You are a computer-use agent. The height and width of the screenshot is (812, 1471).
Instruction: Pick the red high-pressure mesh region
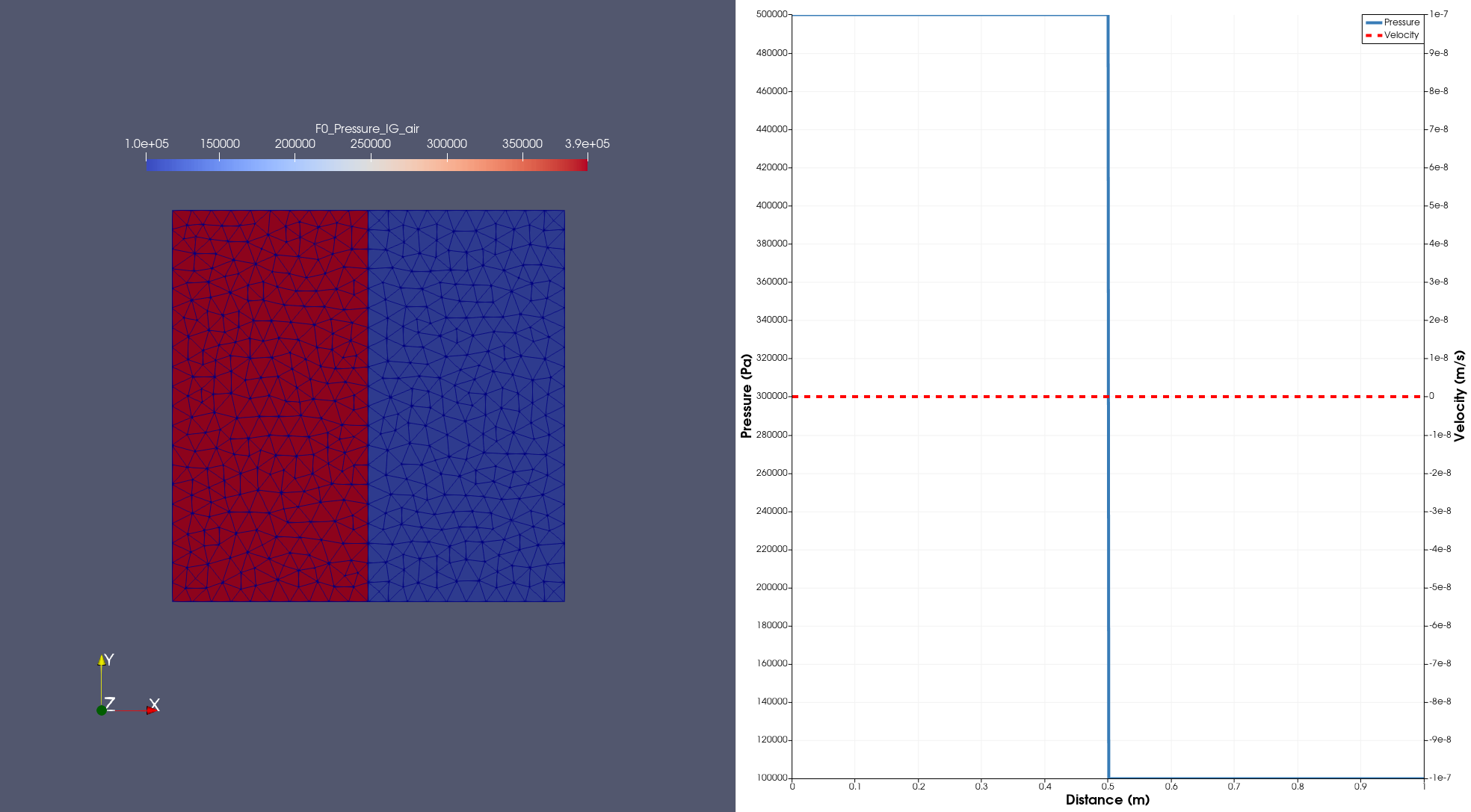coord(270,406)
